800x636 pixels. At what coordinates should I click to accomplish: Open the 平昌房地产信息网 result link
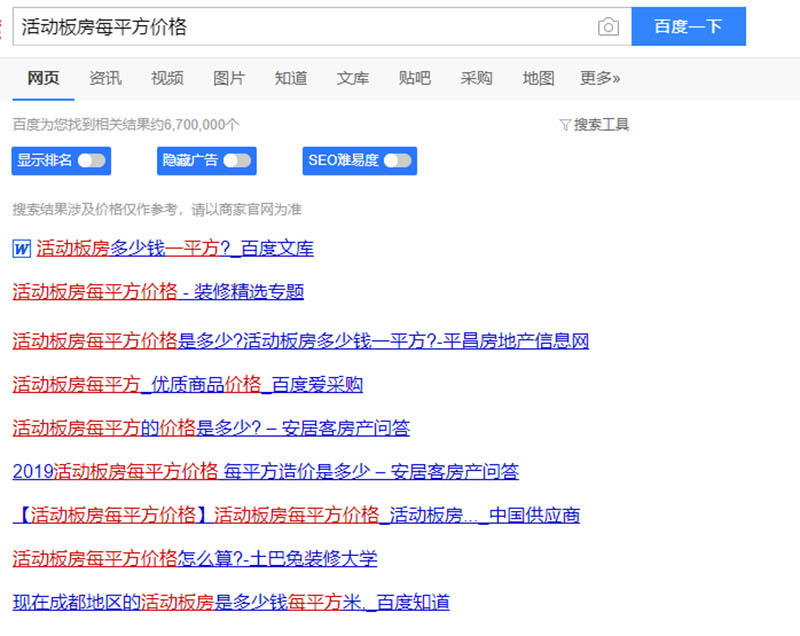301,341
